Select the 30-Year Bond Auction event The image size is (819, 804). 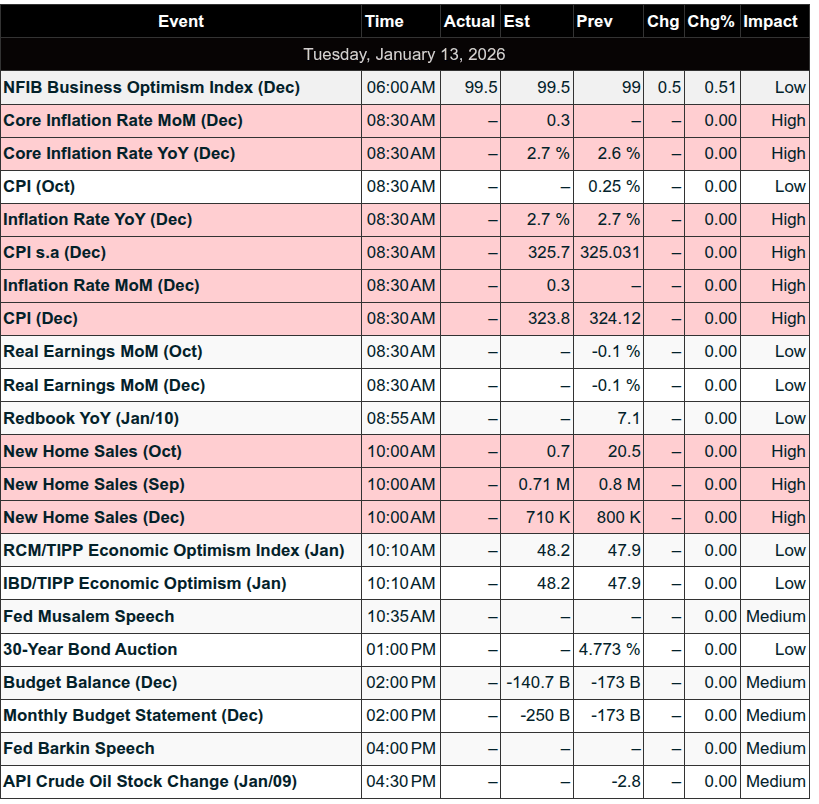click(x=90, y=649)
